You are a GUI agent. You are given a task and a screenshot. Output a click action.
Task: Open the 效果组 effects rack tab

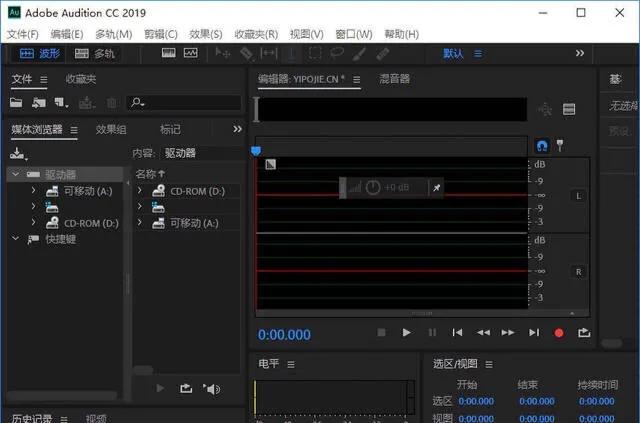click(111, 129)
